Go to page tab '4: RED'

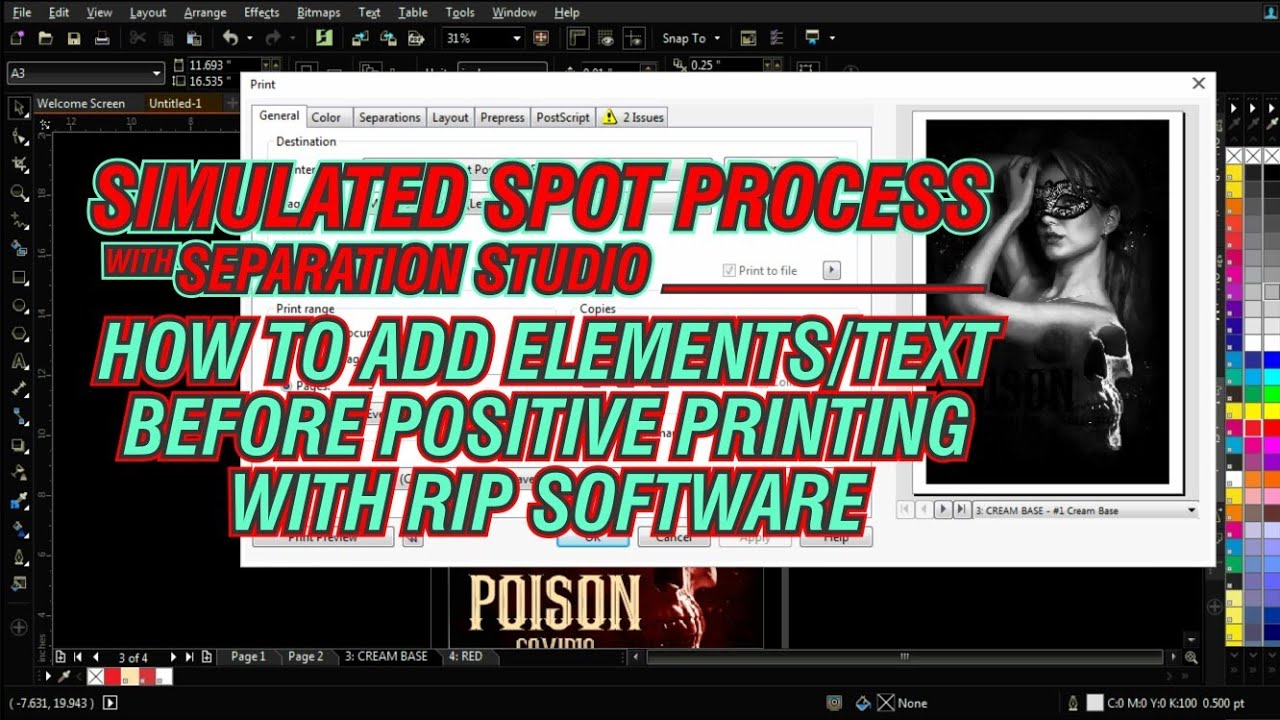coord(466,657)
